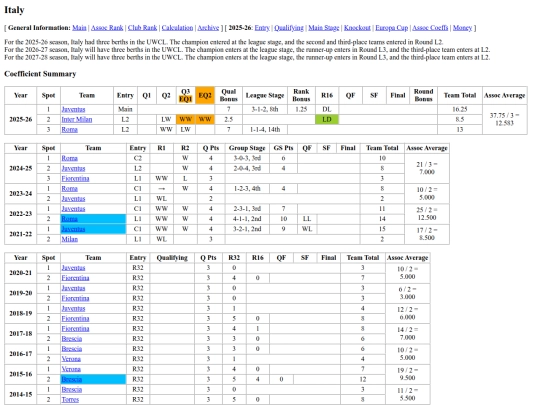Select the '3-2-1, 2nd' group stage cell
Viewport: 540px width, 405px height.
click(247, 229)
